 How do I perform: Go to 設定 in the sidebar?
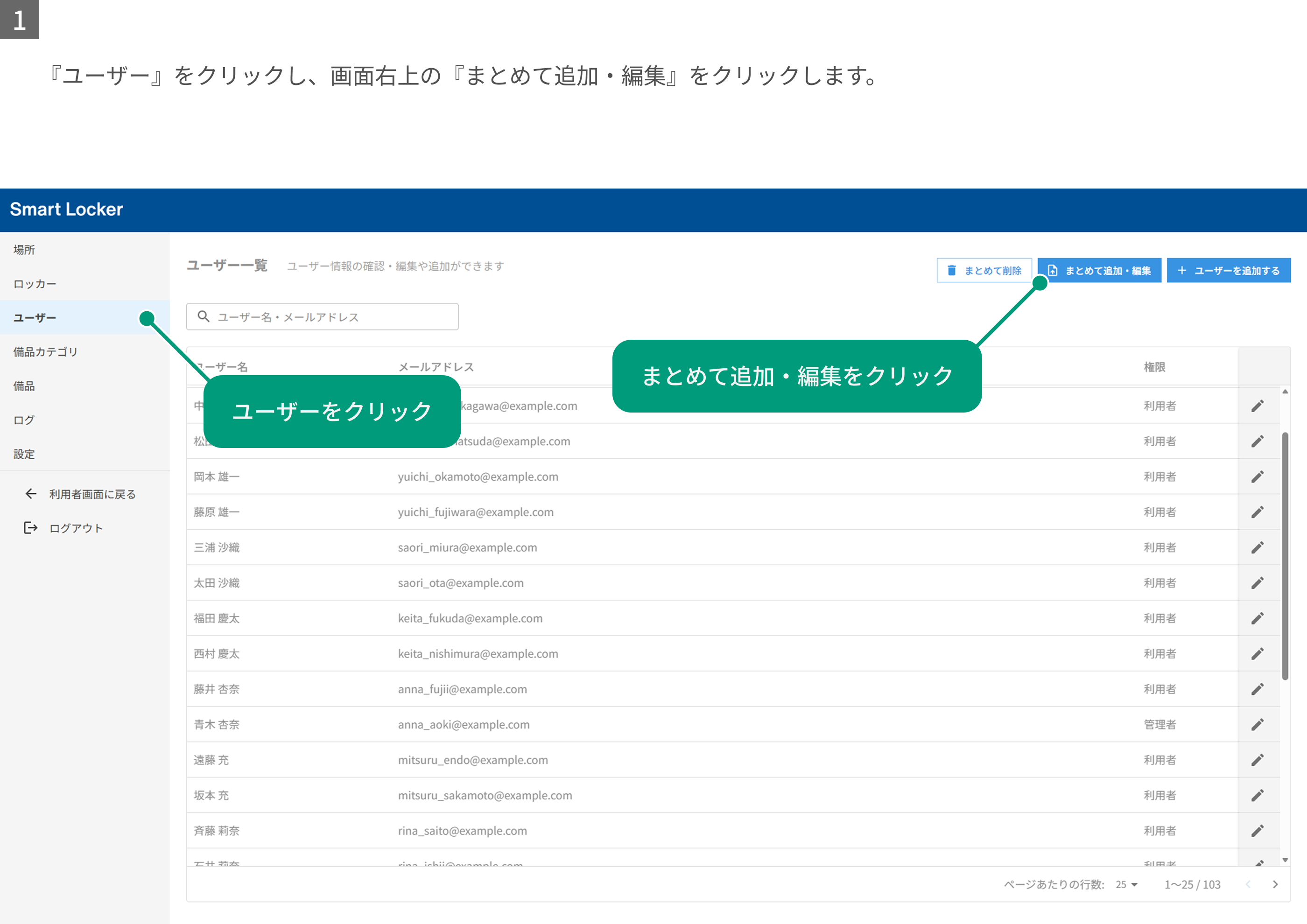[x=85, y=454]
